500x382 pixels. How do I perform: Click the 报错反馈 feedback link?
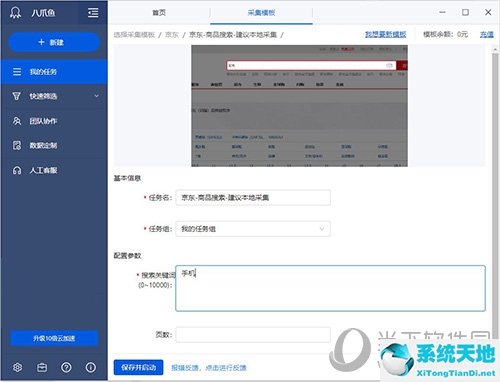209,368
